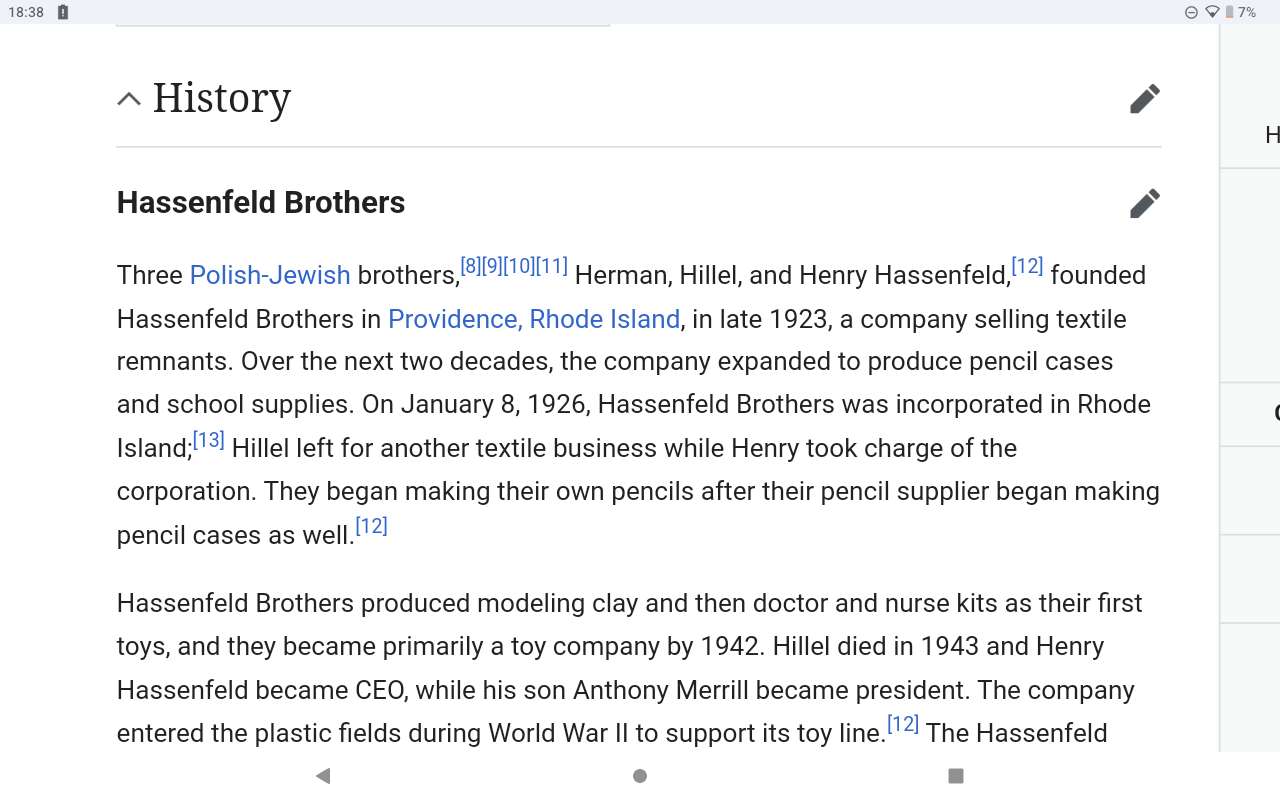
Task: Tap the Android back navigation button
Action: point(322,776)
